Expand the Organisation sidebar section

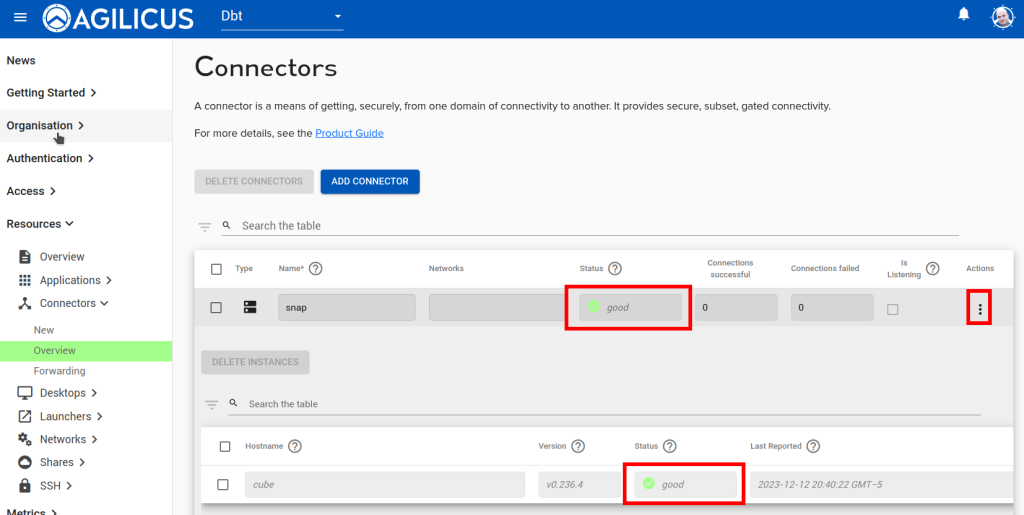[45, 126]
